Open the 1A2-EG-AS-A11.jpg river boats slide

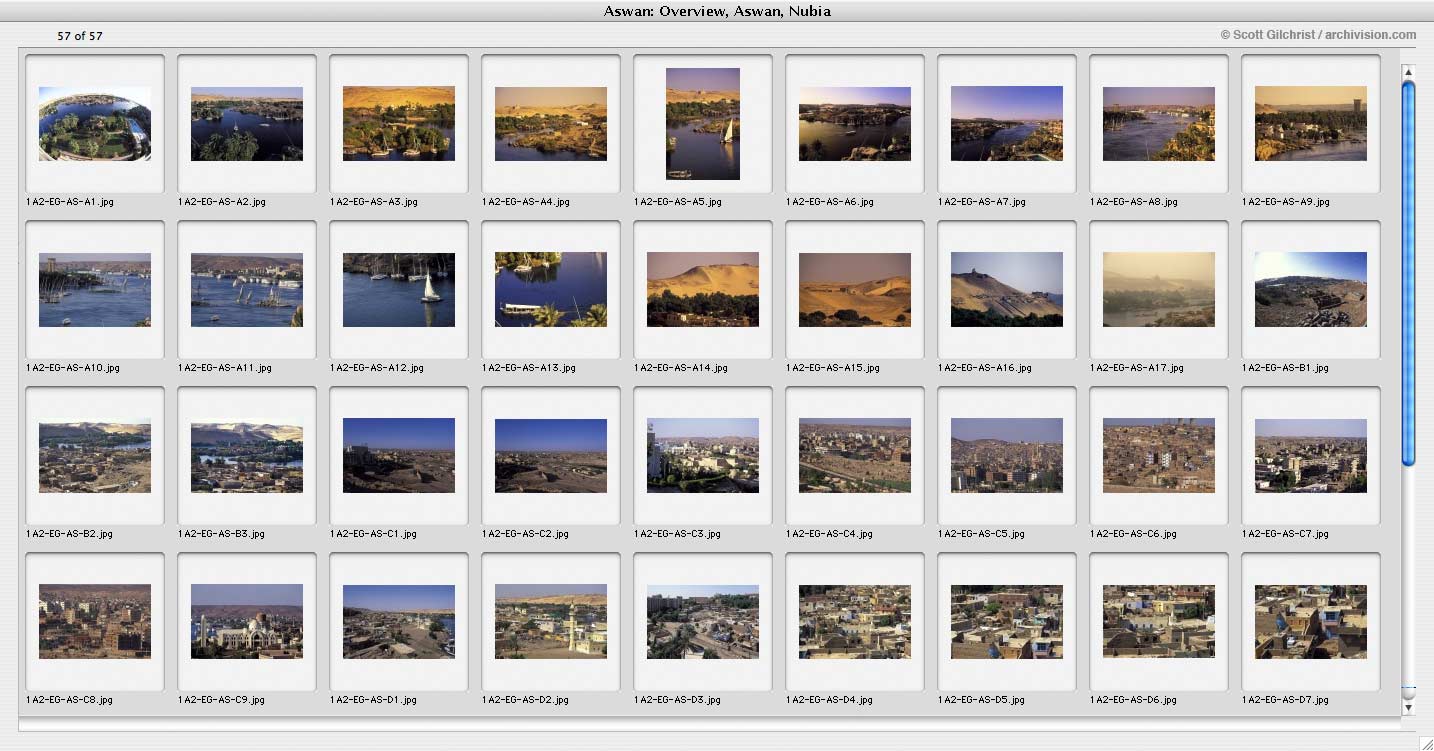[x=247, y=290]
